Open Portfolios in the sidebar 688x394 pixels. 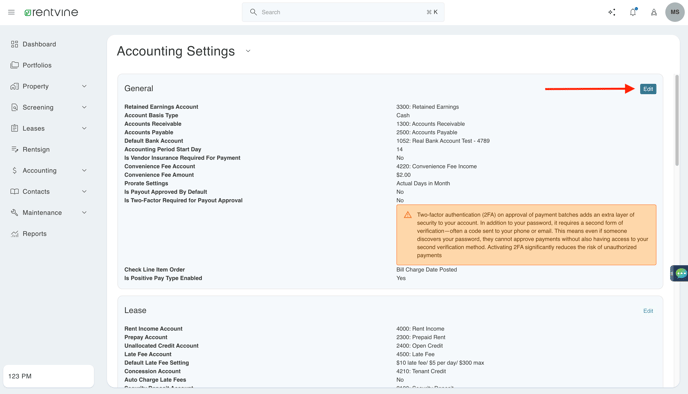[37, 65]
